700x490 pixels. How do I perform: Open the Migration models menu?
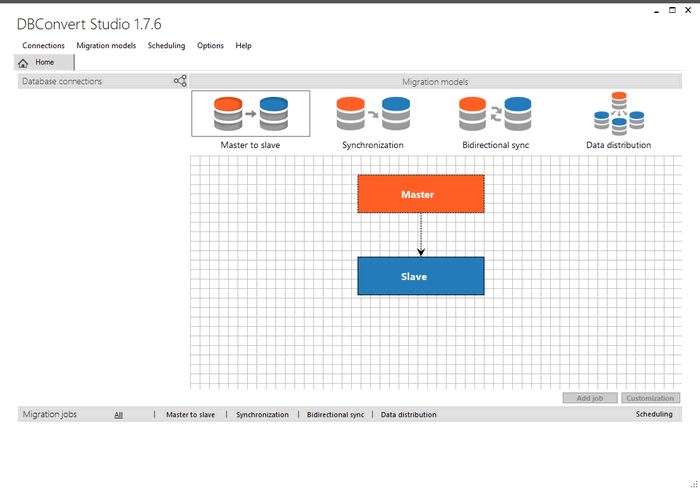[x=106, y=46]
